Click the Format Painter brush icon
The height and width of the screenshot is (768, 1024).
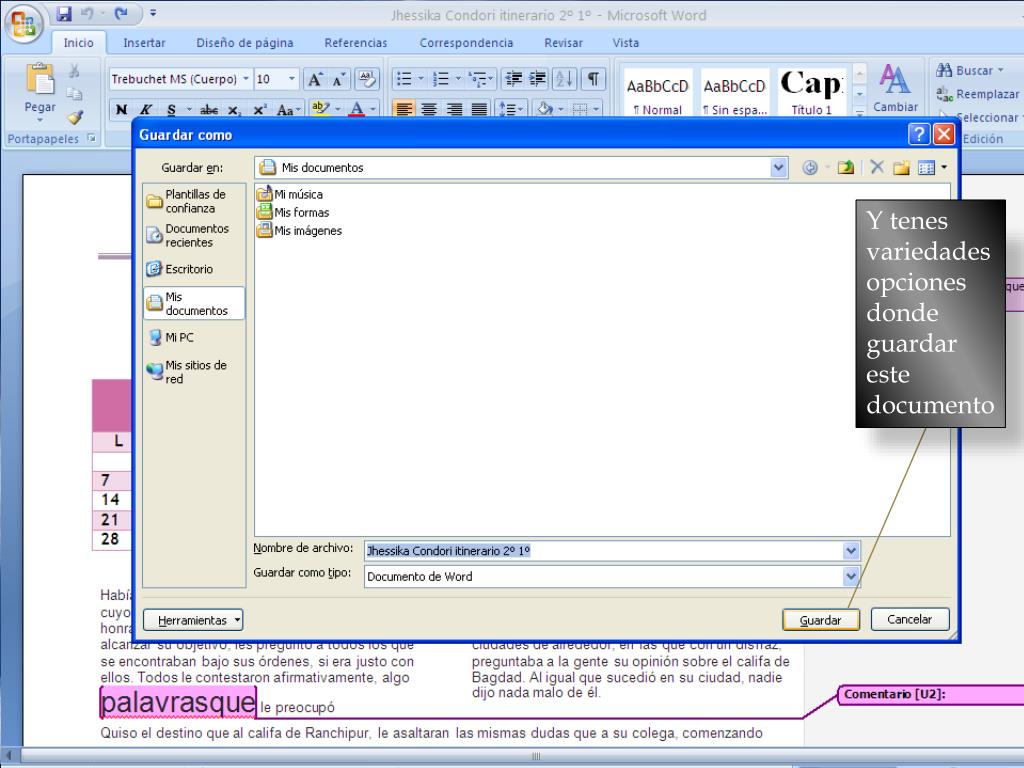coord(74,118)
